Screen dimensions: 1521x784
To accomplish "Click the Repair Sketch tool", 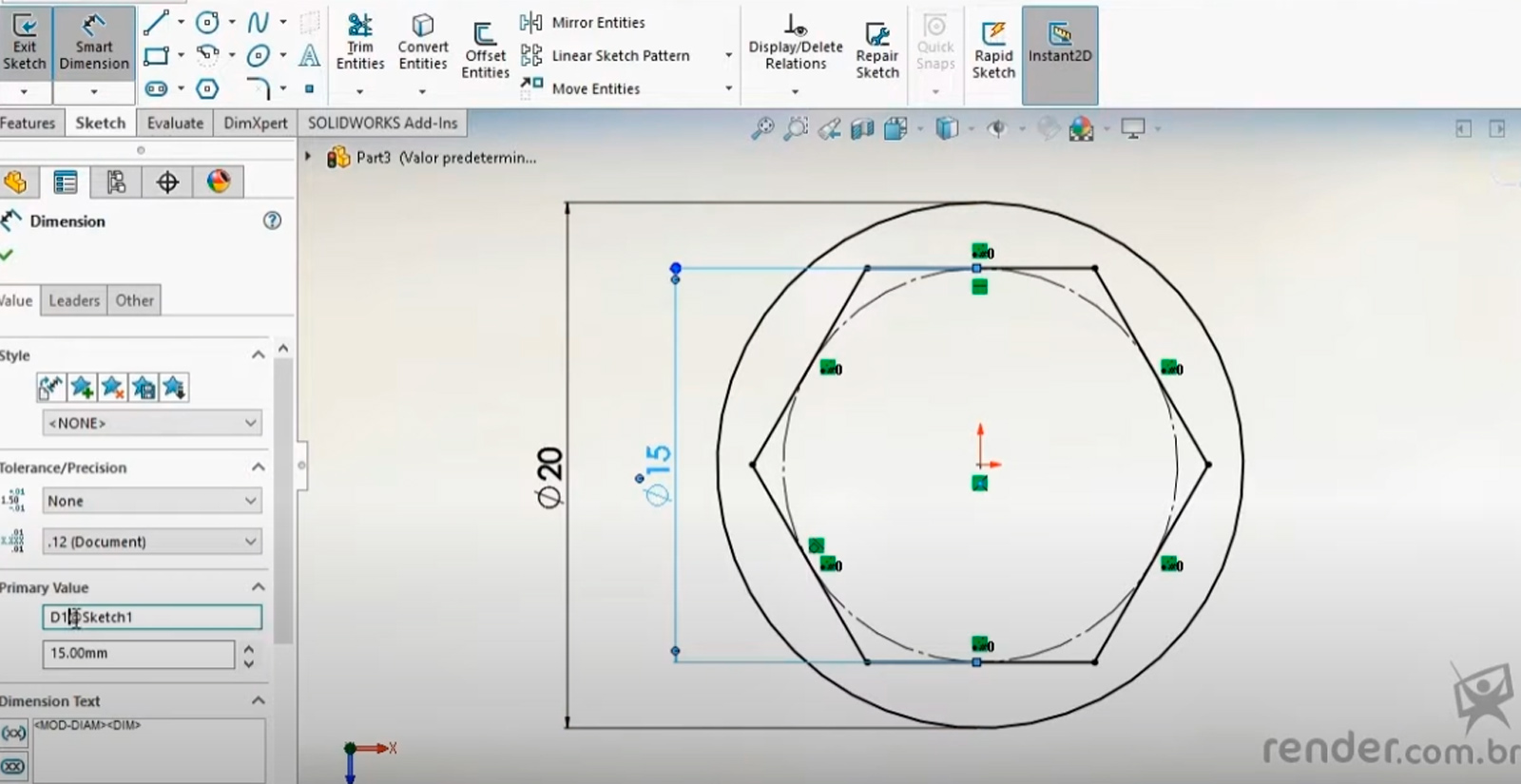I will pyautogui.click(x=876, y=51).
